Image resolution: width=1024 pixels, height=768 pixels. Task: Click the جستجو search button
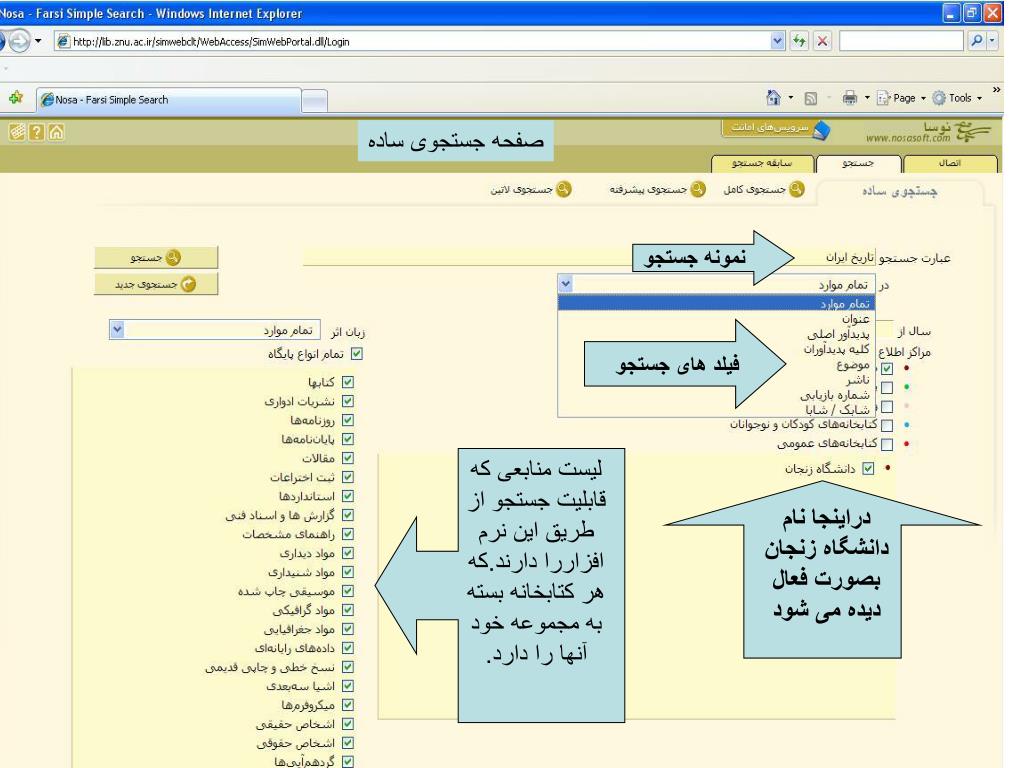pyautogui.click(x=155, y=257)
